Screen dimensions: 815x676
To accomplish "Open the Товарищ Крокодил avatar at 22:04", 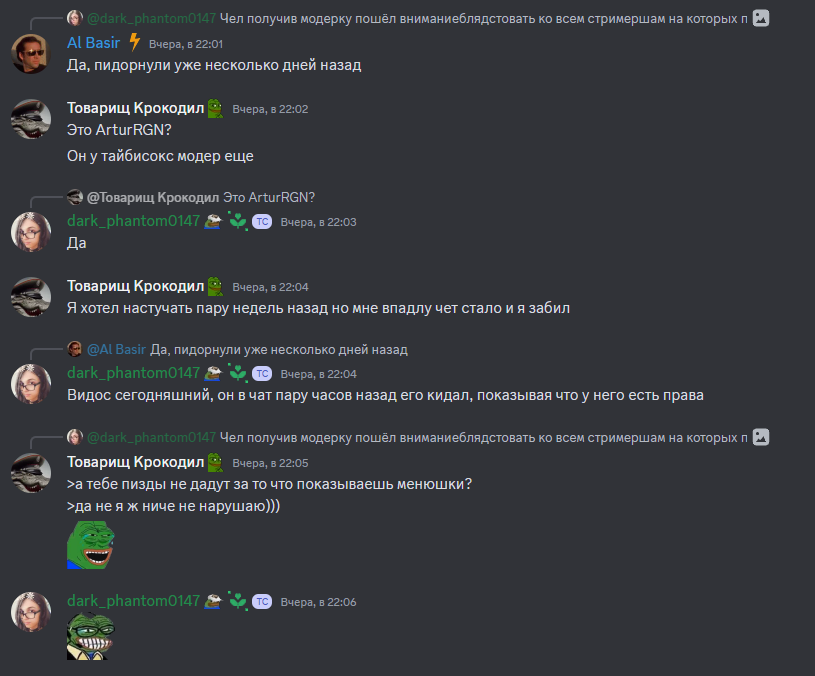I will (x=31, y=297).
